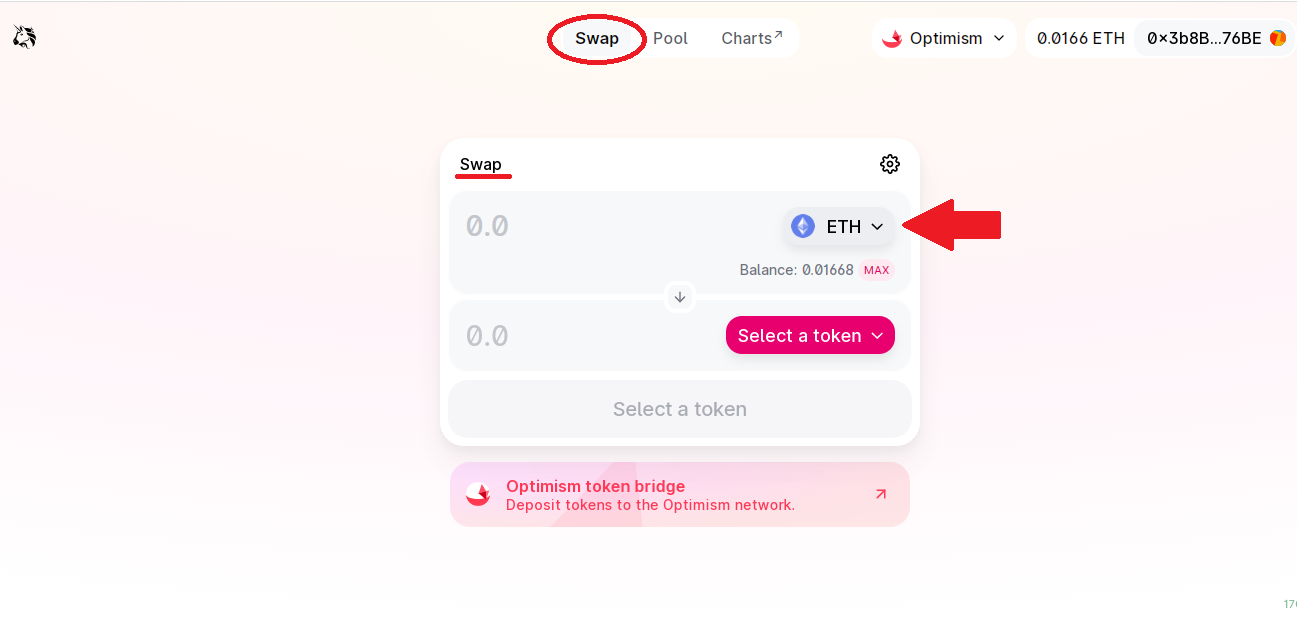1297x623 pixels.
Task: Click the bridge external link arrow icon
Action: [x=881, y=494]
